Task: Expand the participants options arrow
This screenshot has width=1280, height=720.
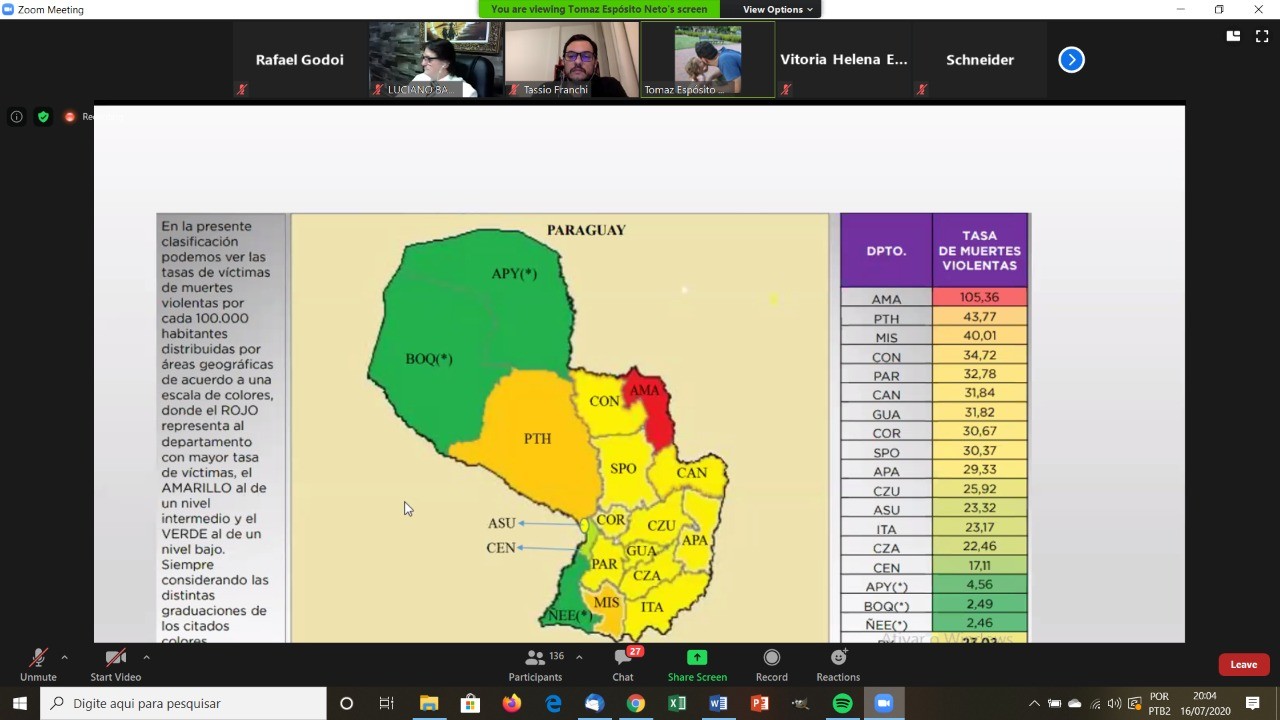Action: pos(579,657)
